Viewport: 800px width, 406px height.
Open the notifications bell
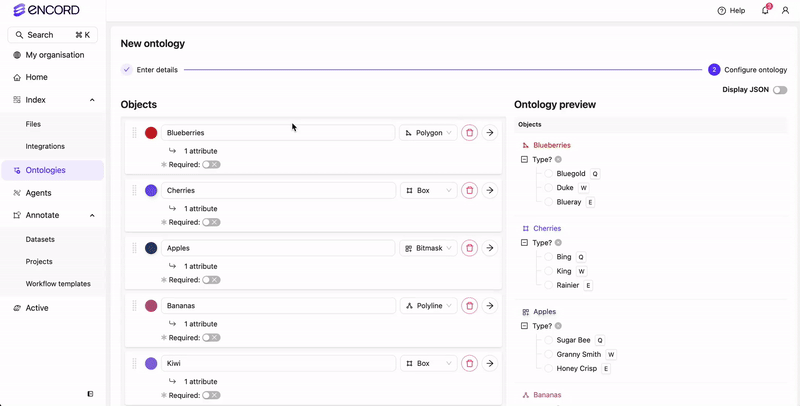(765, 10)
